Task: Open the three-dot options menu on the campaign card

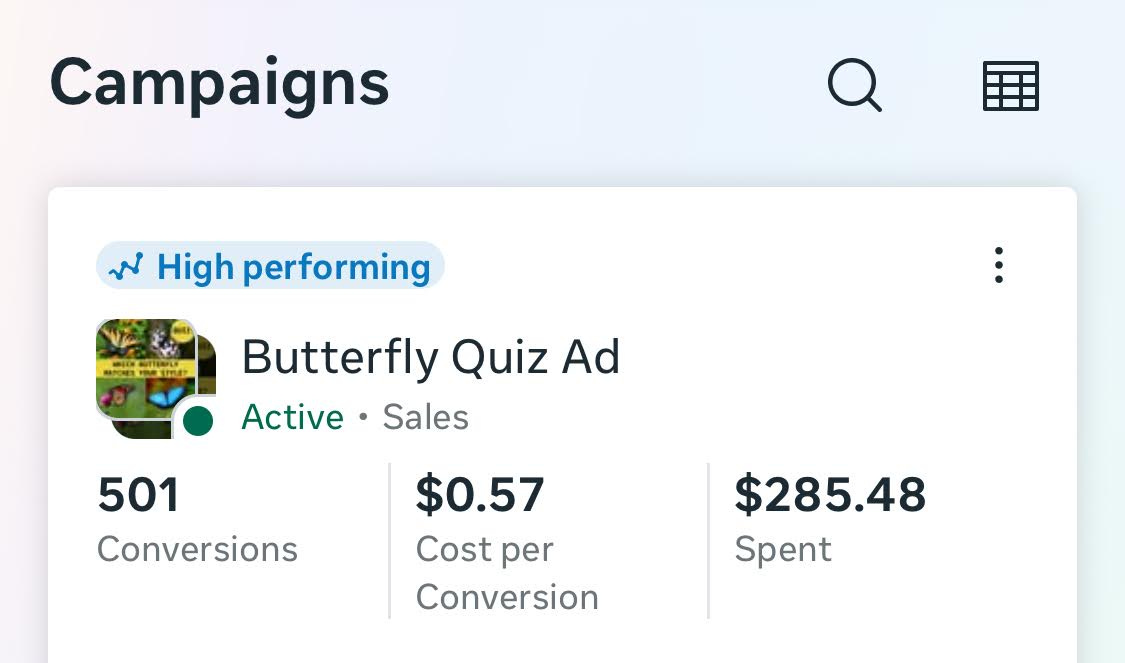Action: (x=998, y=266)
